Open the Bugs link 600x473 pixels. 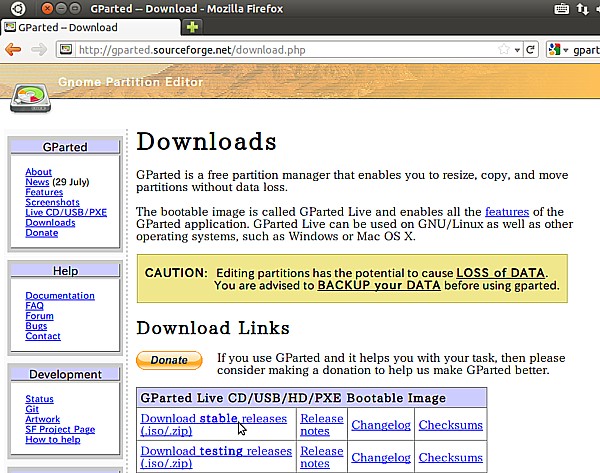36,326
